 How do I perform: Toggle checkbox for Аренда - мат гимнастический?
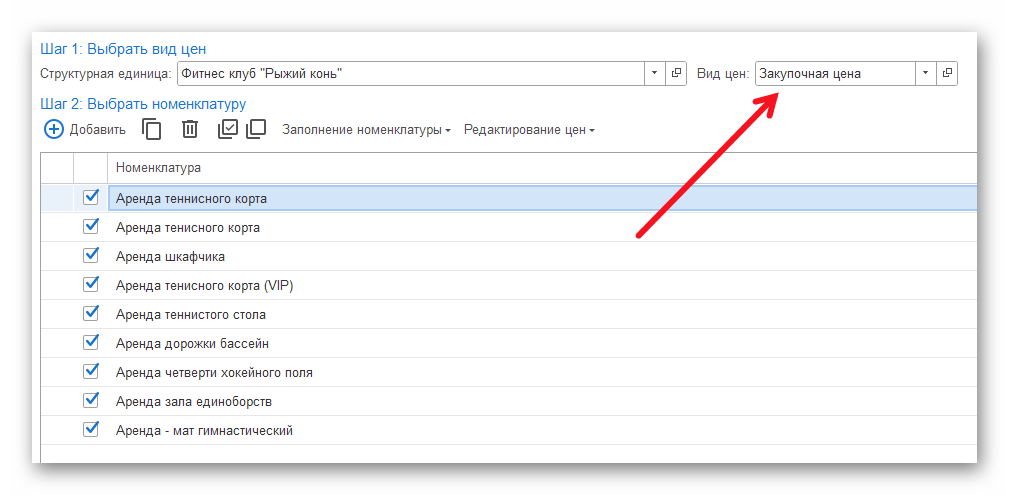[91, 430]
